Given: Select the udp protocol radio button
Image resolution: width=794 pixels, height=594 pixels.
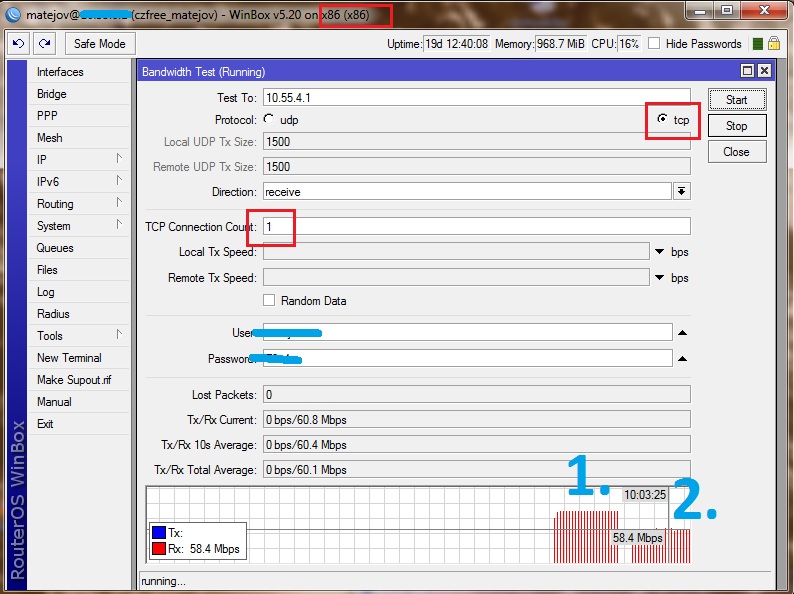Looking at the screenshot, I should point(268,120).
